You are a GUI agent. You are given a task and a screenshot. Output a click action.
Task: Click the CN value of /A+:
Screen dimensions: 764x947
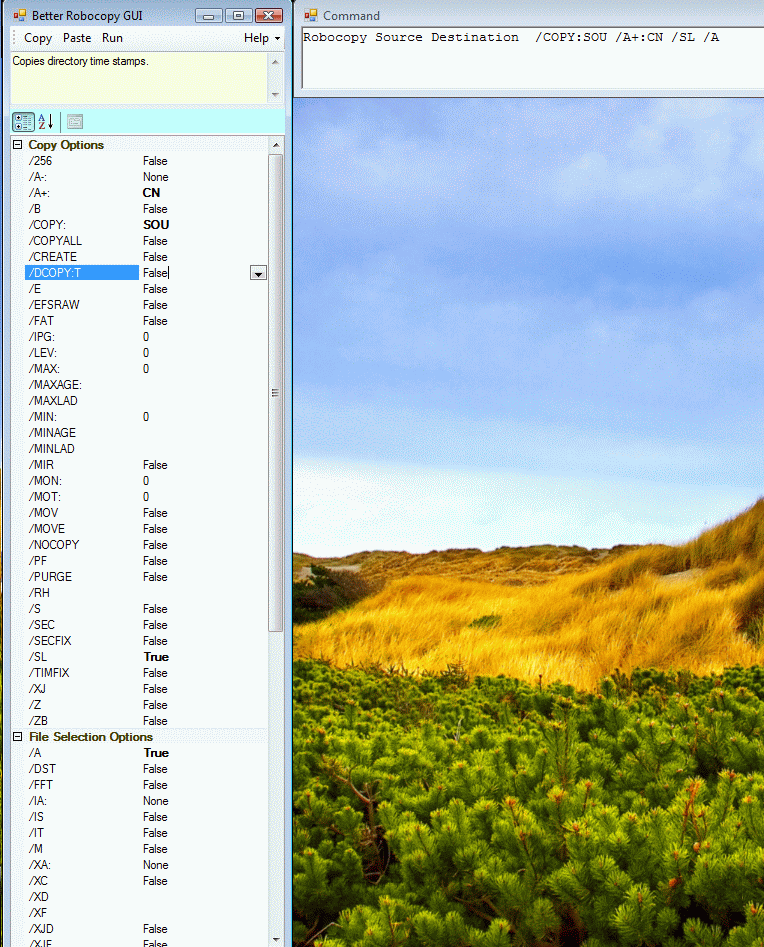(x=151, y=193)
